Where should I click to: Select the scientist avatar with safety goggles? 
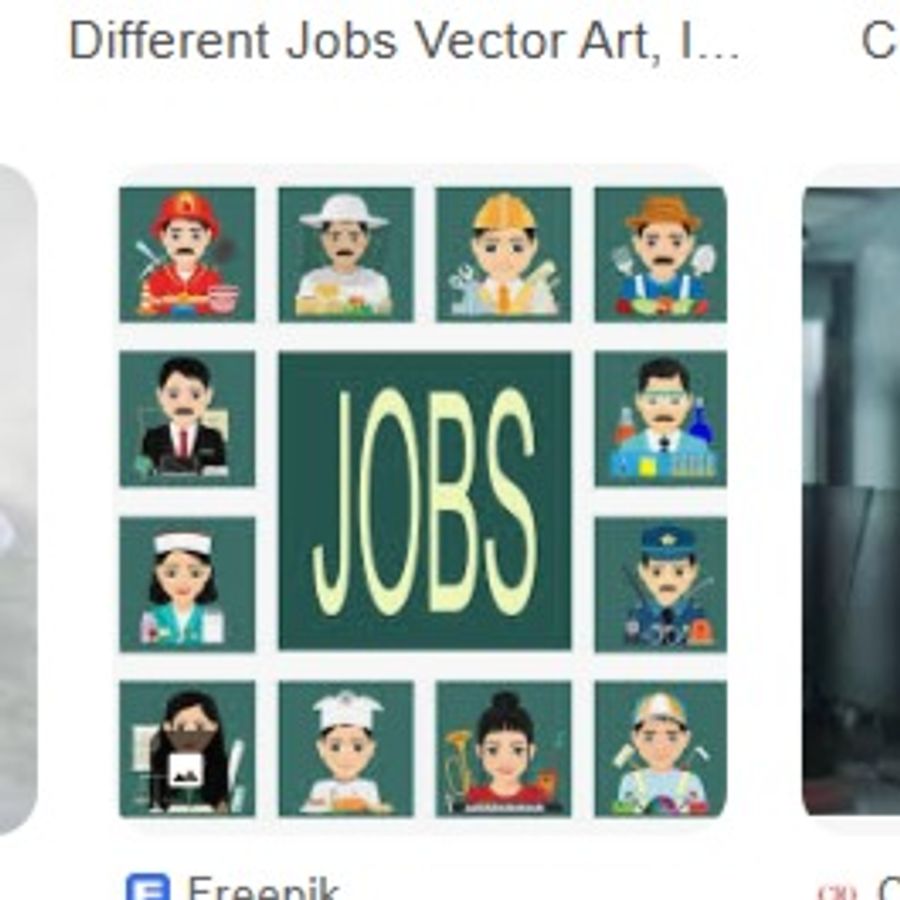click(661, 418)
